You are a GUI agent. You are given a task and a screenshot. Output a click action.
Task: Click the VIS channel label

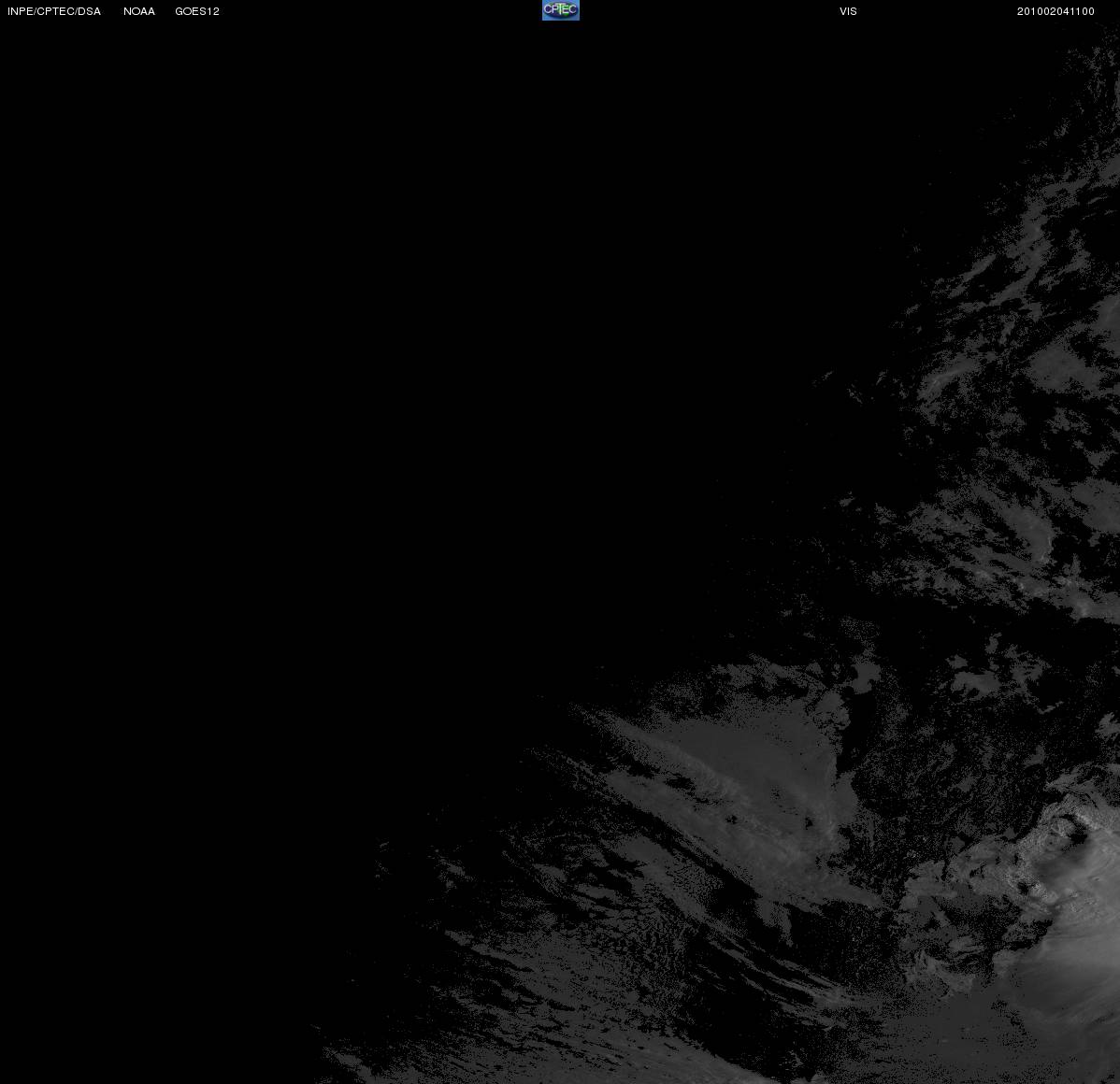click(849, 11)
